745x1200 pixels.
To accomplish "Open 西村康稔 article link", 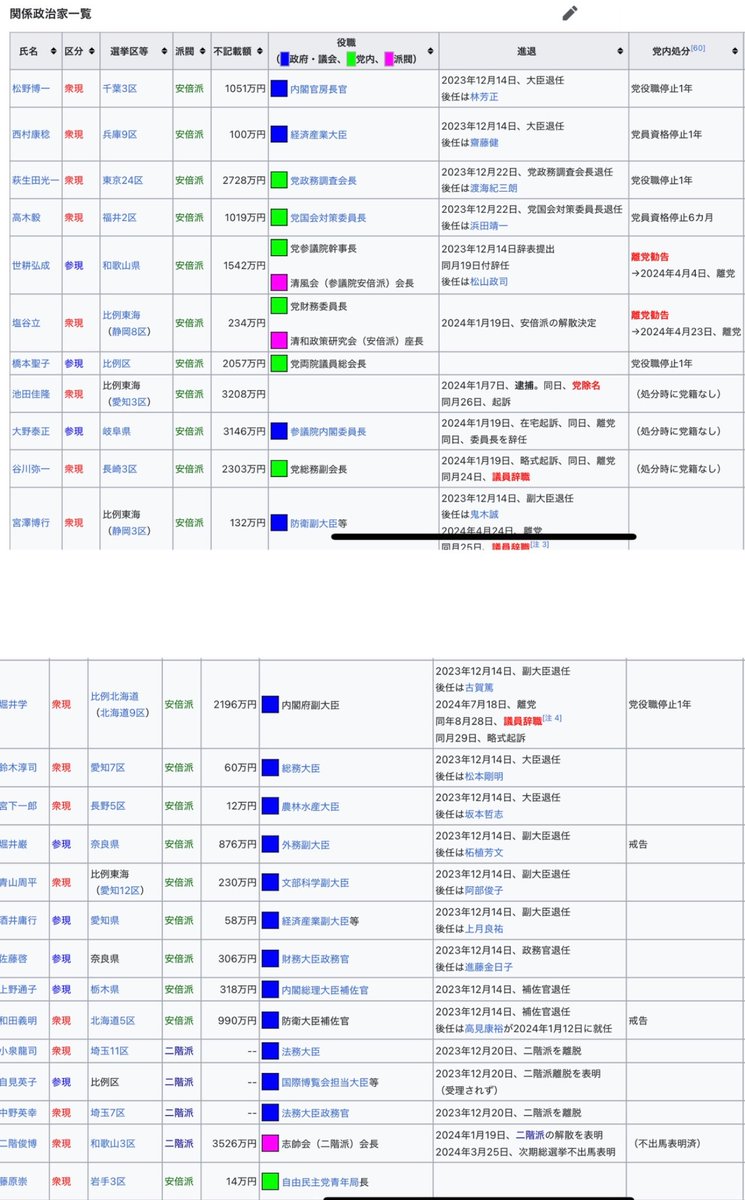I will [33, 134].
